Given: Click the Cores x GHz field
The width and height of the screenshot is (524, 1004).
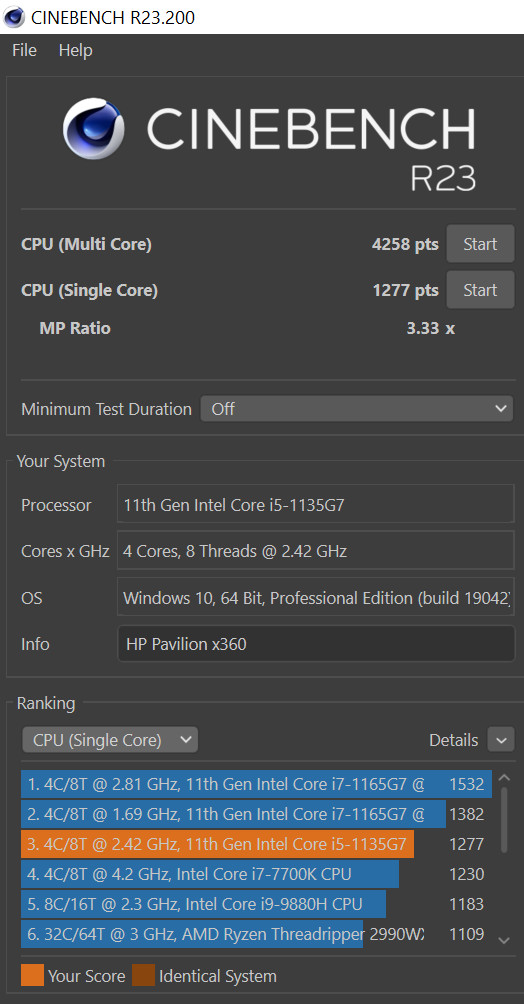Looking at the screenshot, I should [x=316, y=551].
